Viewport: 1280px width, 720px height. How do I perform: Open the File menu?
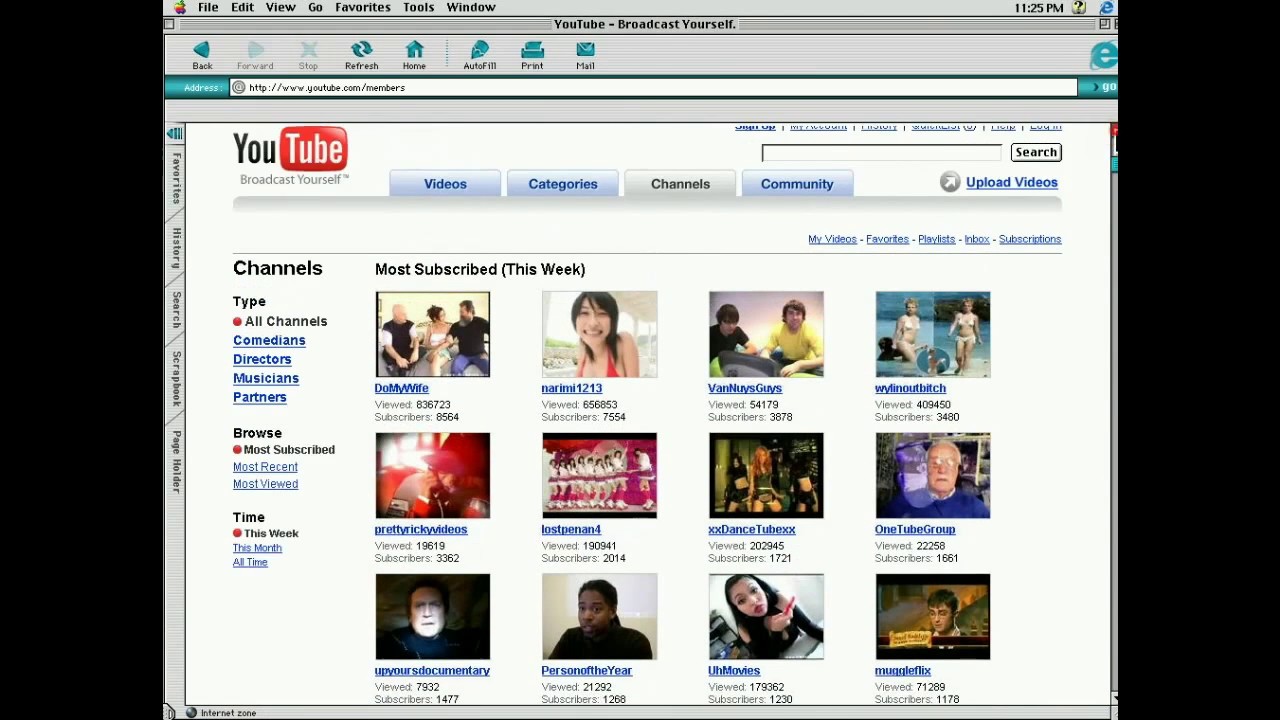[x=208, y=7]
